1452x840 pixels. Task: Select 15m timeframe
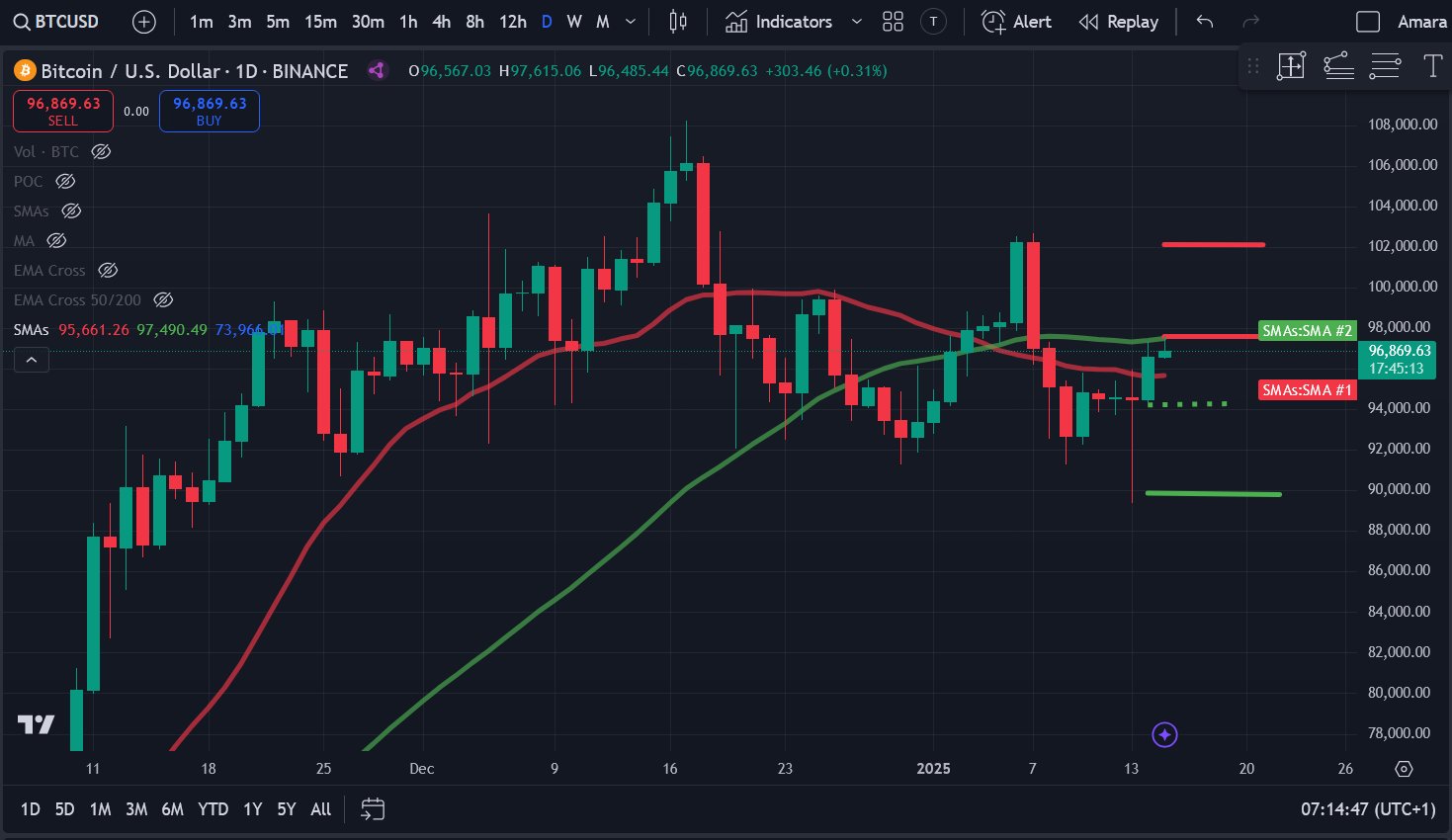320,22
